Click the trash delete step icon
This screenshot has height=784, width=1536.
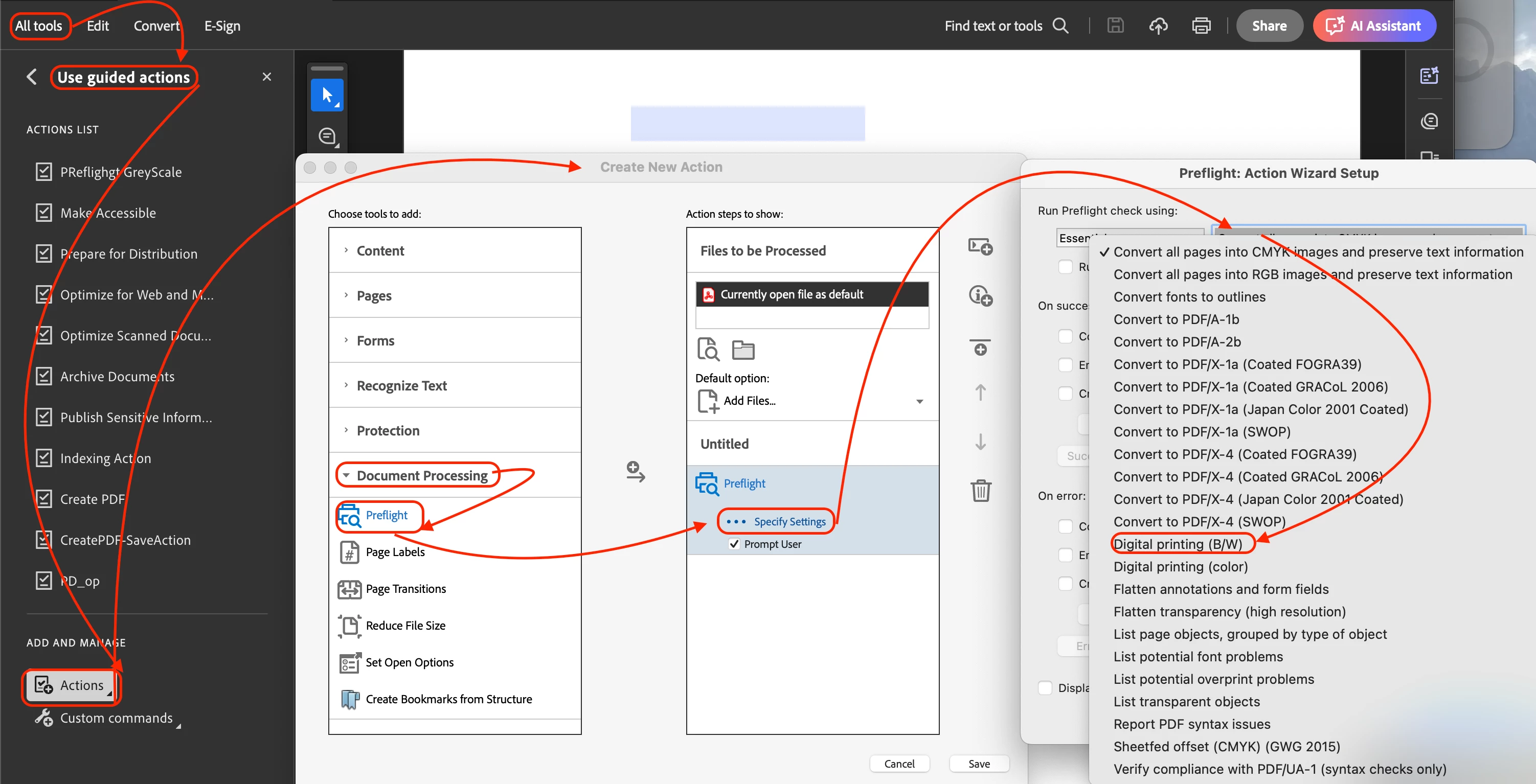coord(980,491)
